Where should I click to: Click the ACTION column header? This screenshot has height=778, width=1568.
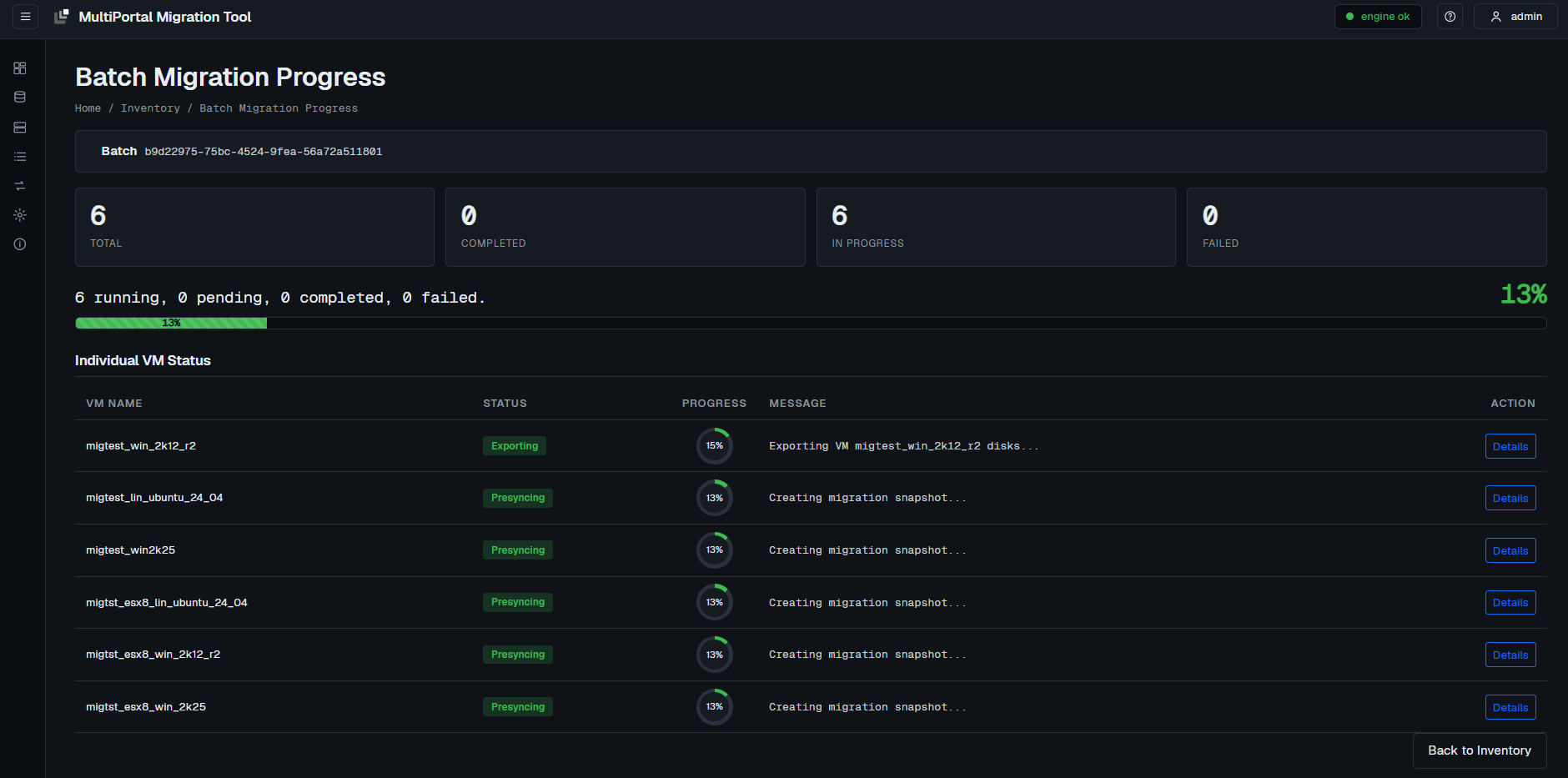tap(1513, 404)
